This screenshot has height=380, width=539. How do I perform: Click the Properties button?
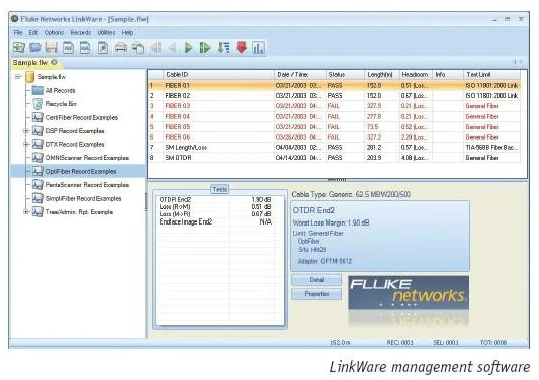pos(317,294)
